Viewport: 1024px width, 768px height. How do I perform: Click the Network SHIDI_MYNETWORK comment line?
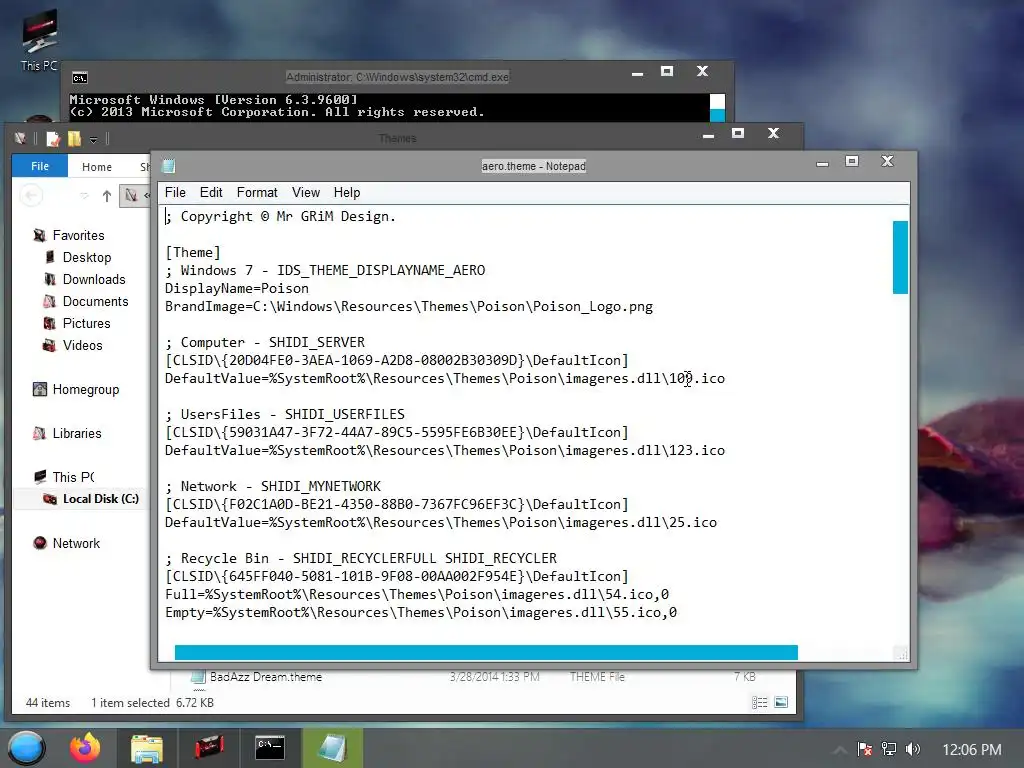pyautogui.click(x=273, y=487)
